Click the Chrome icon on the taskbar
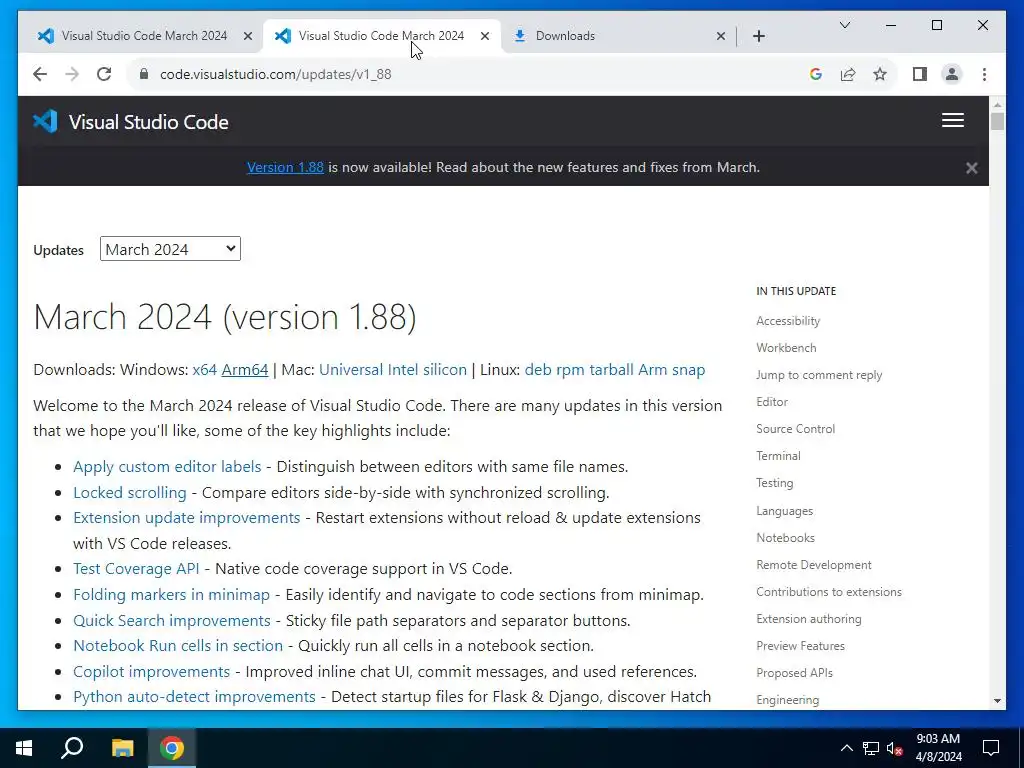 (172, 748)
